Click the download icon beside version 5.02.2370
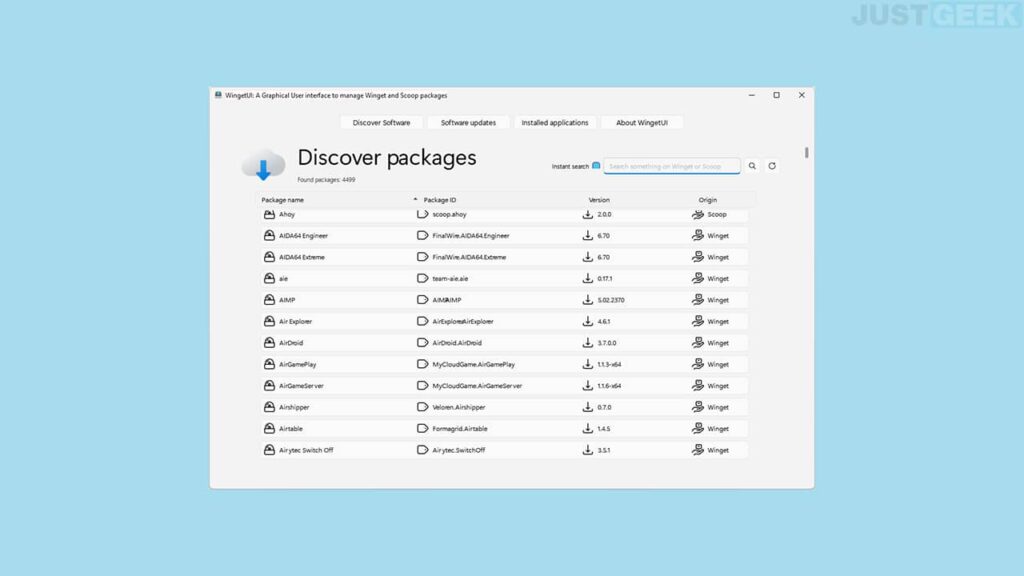The width and height of the screenshot is (1024, 576). point(588,300)
